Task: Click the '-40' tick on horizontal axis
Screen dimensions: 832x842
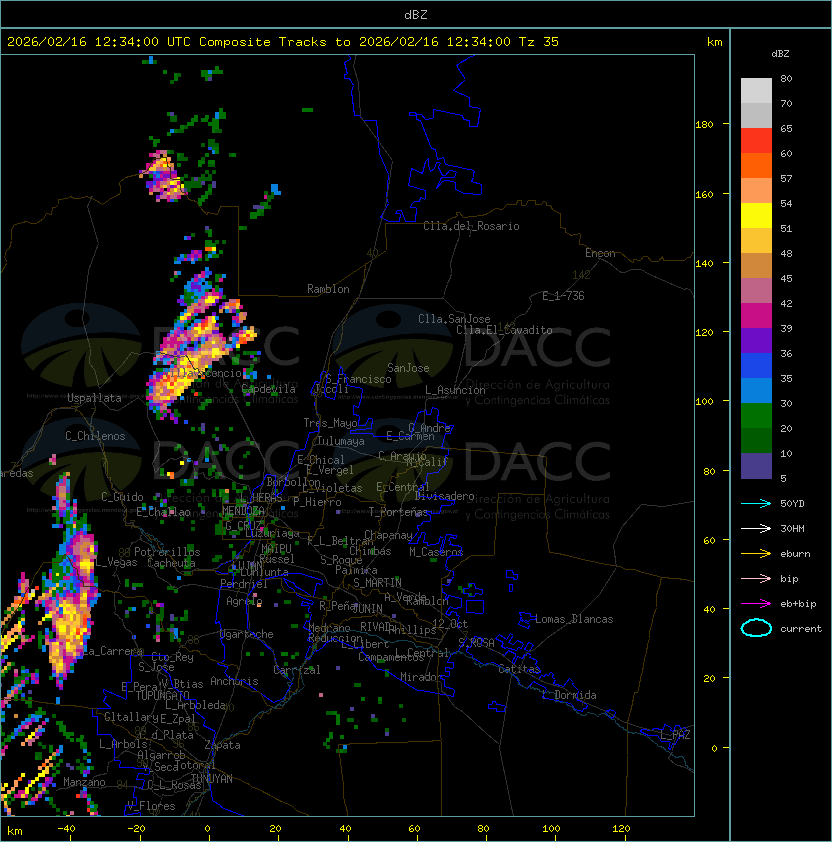Action: click(66, 829)
